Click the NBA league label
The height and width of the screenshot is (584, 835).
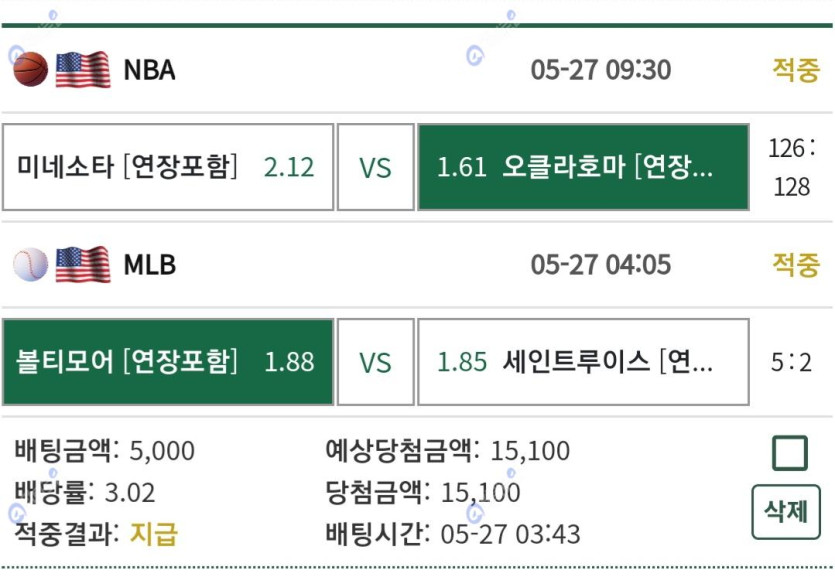click(x=150, y=70)
